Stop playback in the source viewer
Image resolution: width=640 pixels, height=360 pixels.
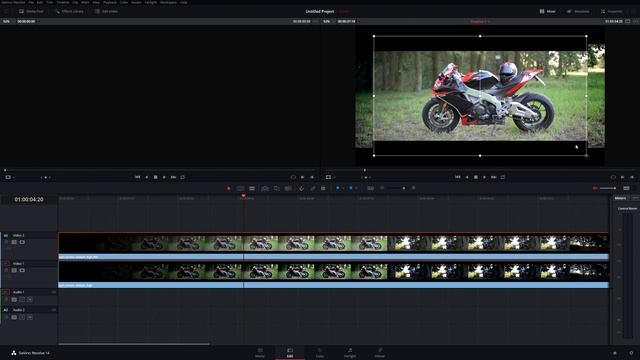click(x=156, y=177)
